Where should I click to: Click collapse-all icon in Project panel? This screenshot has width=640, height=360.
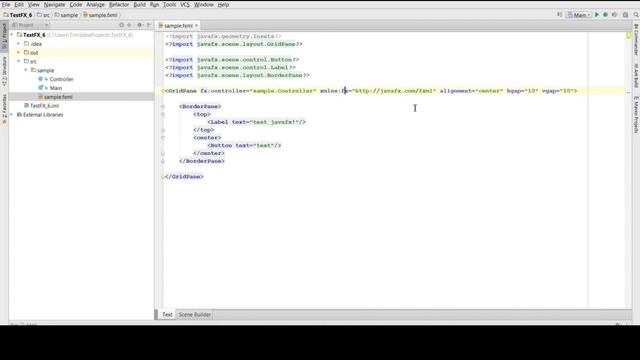pos(129,25)
